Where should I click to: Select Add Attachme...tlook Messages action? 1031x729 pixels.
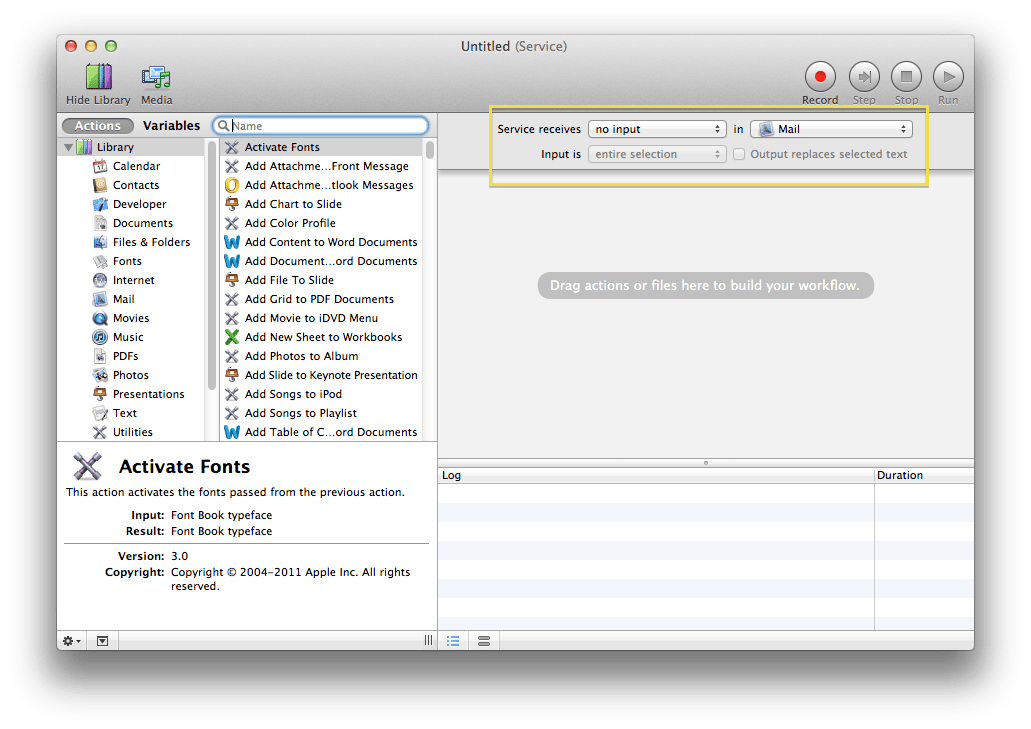(322, 185)
